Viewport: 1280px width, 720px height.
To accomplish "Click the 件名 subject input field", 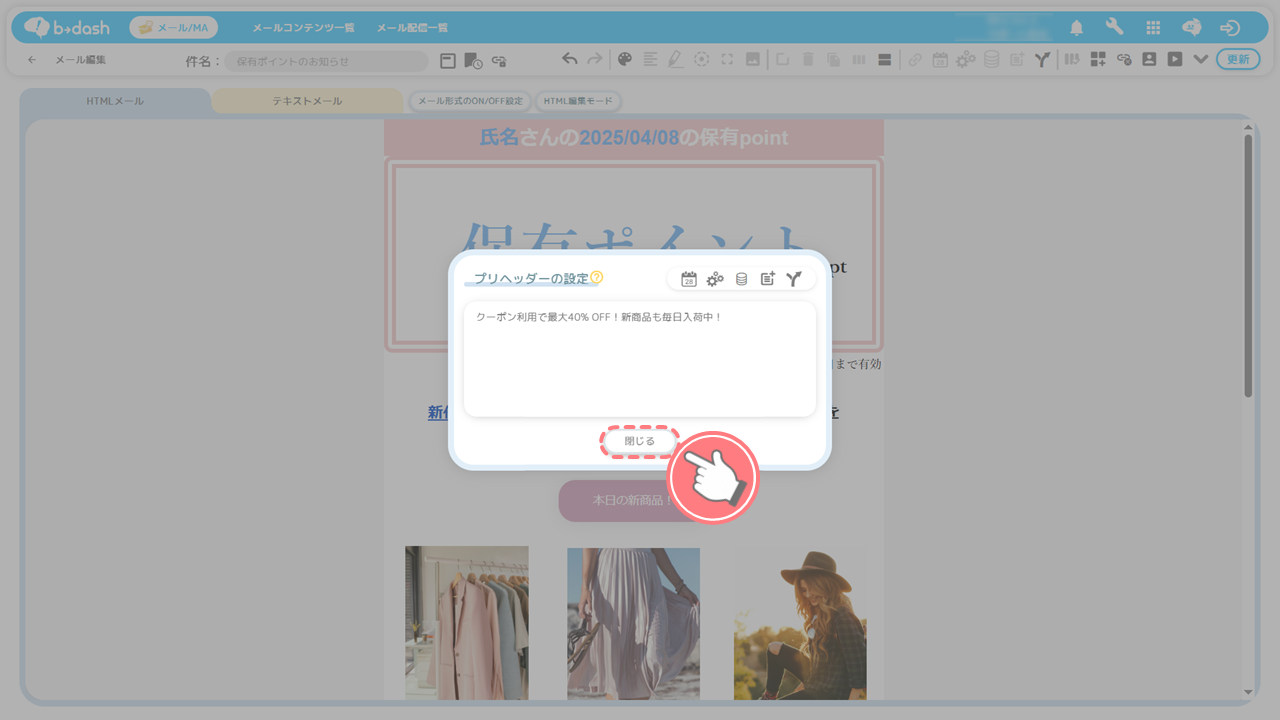I will (326, 61).
